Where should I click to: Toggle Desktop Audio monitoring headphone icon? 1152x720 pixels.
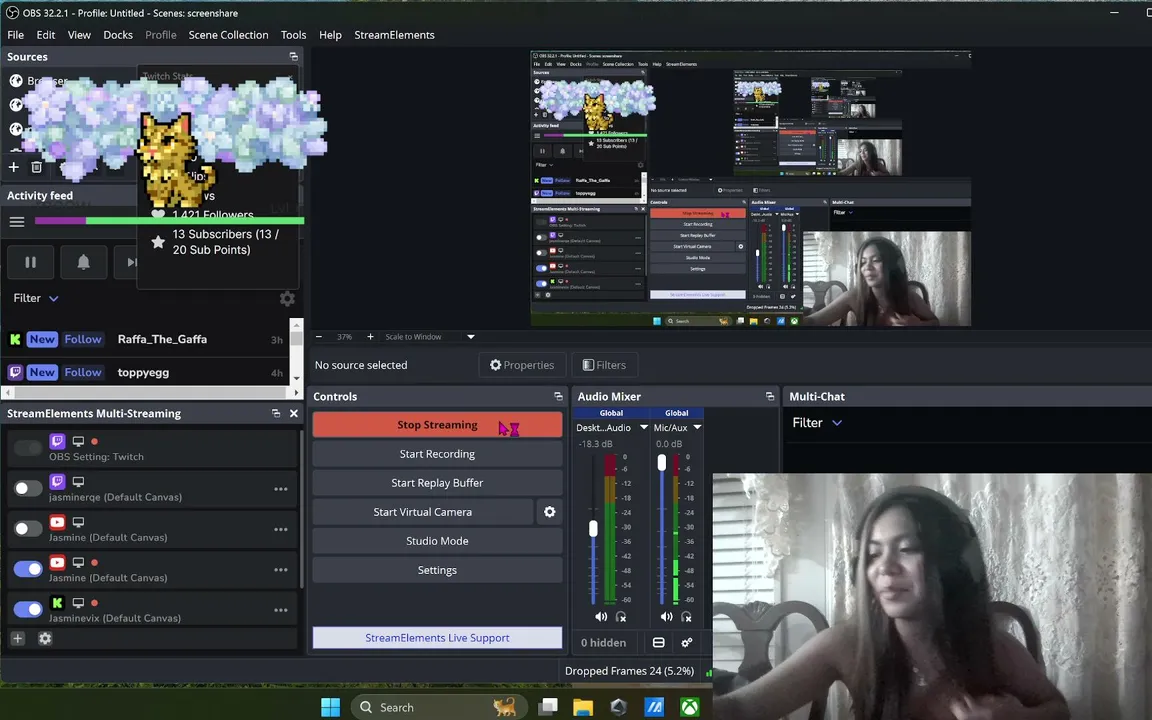[621, 617]
